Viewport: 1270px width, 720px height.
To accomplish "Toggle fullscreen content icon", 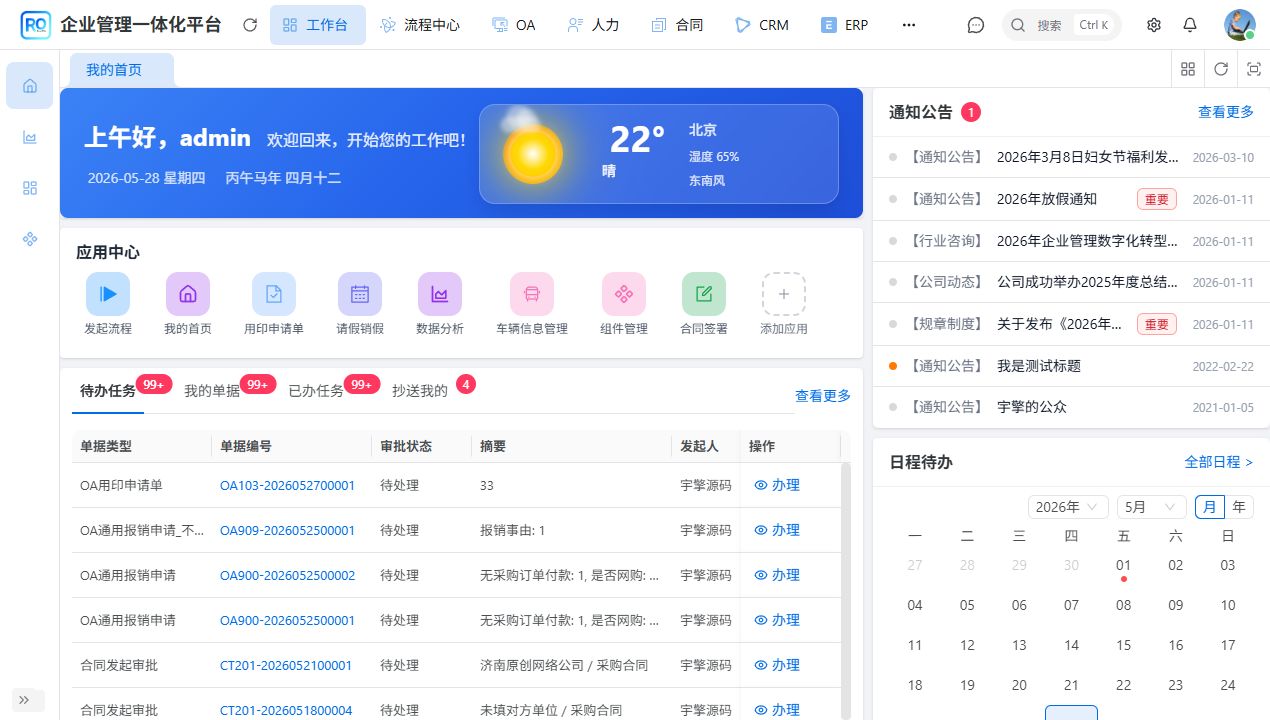I will point(1254,69).
